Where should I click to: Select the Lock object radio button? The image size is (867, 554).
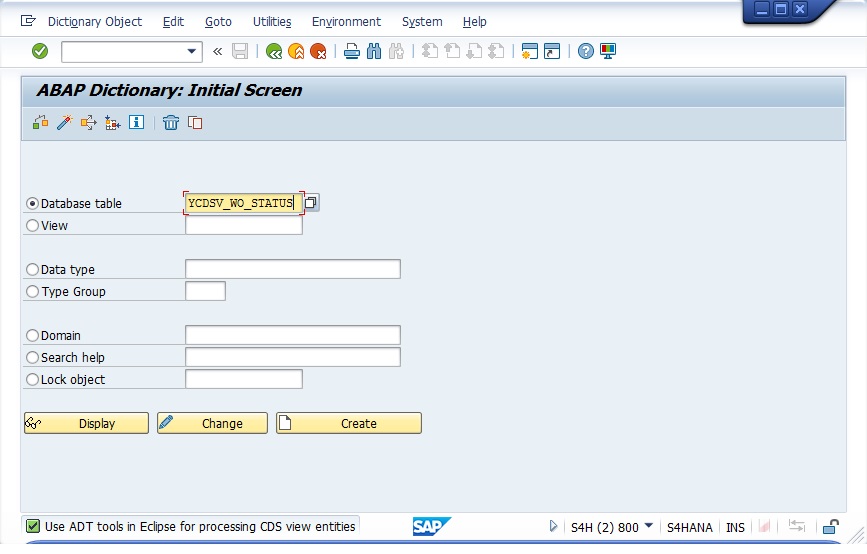point(33,379)
